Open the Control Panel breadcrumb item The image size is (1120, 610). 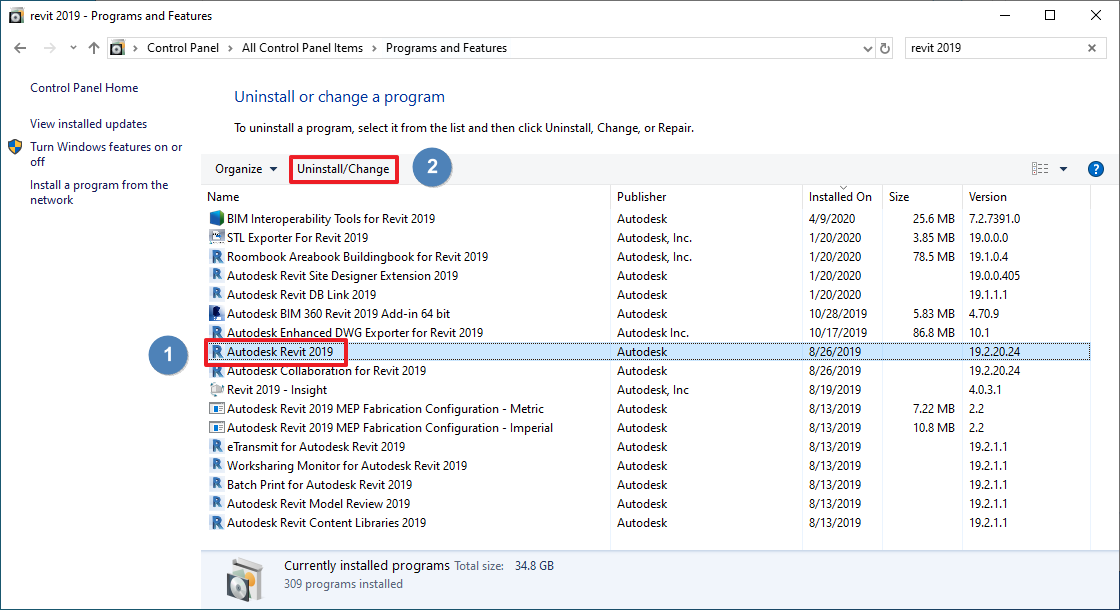tap(183, 47)
